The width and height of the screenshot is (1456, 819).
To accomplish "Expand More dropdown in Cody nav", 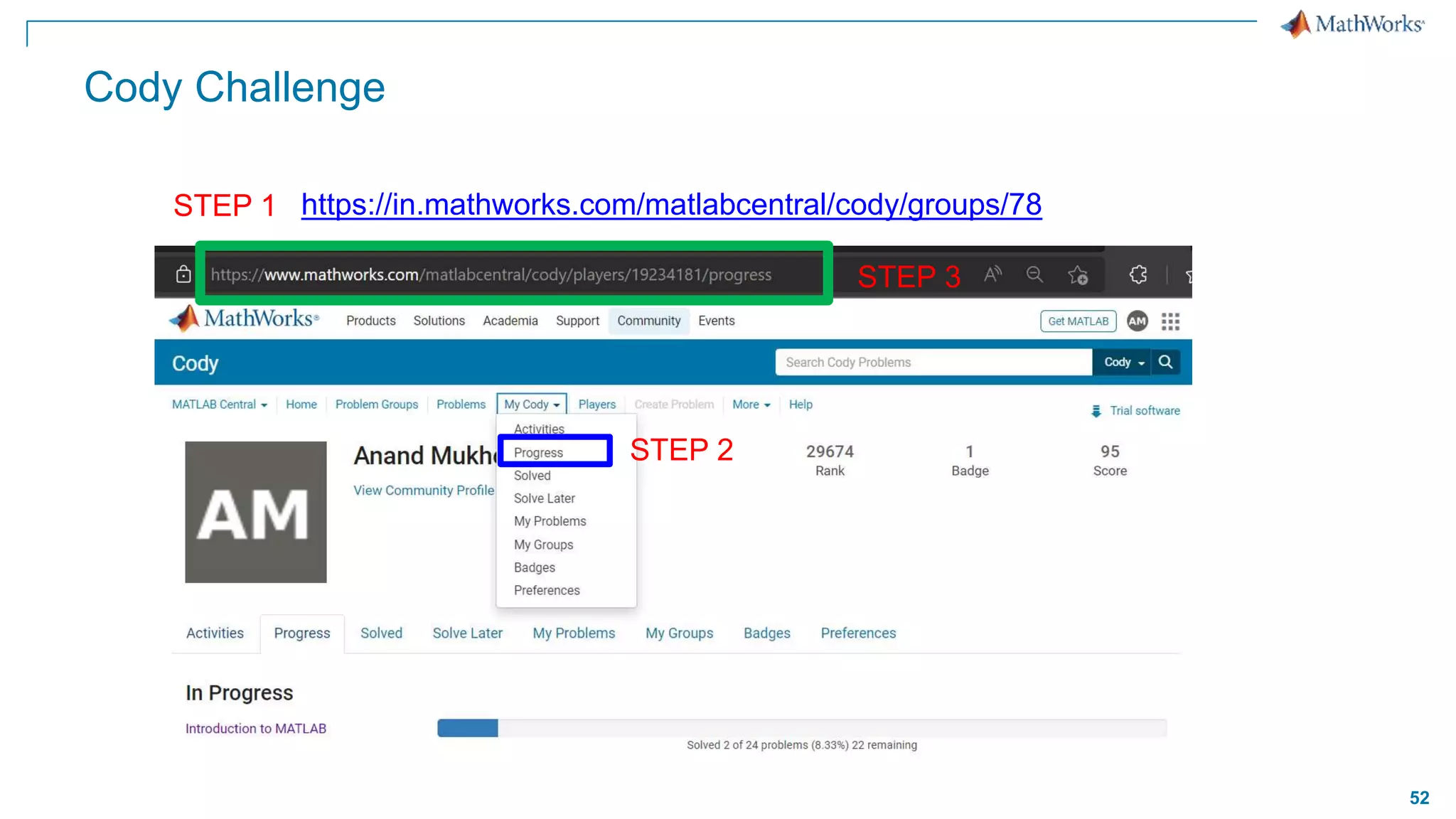I will (751, 405).
